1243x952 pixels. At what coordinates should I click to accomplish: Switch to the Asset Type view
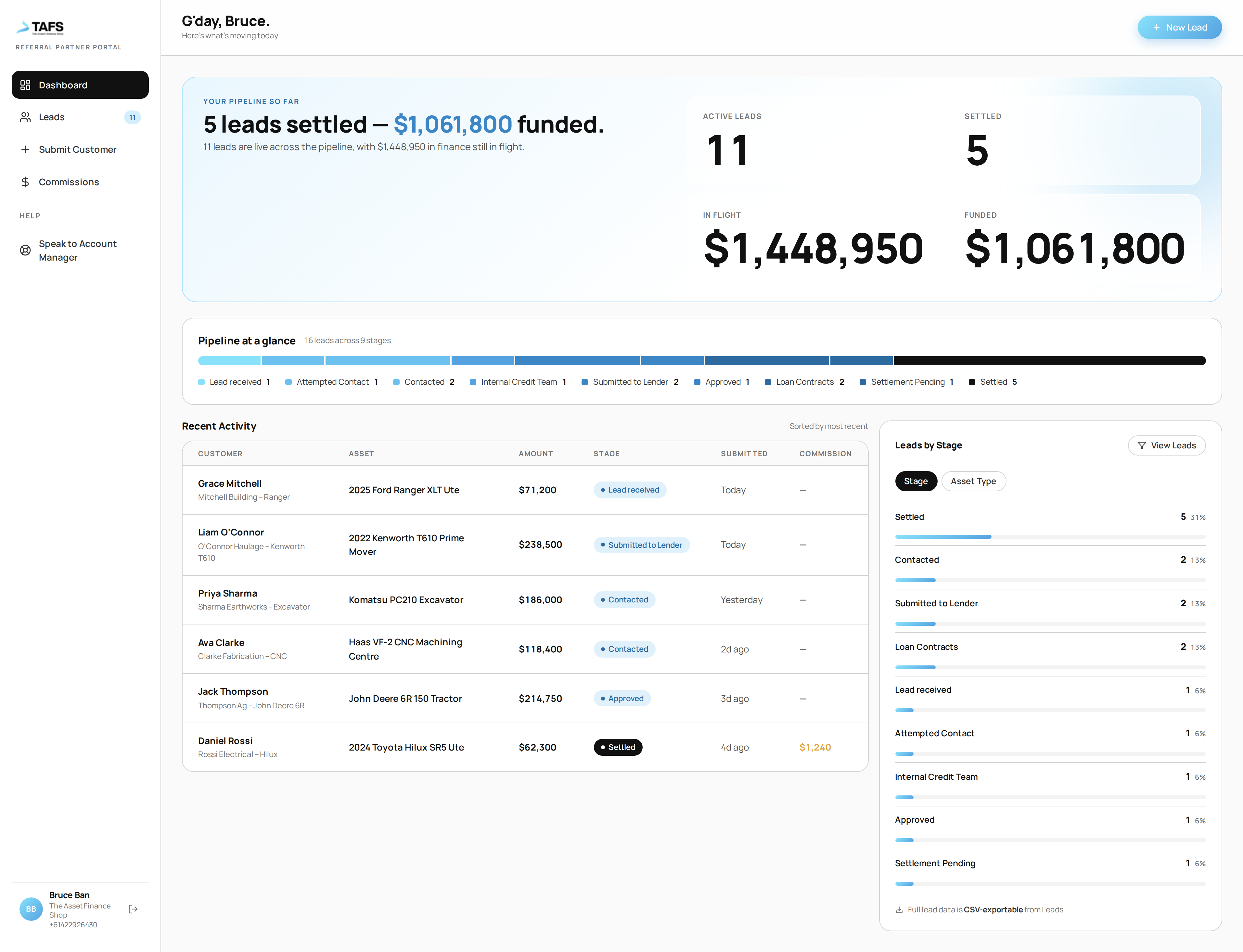click(973, 481)
